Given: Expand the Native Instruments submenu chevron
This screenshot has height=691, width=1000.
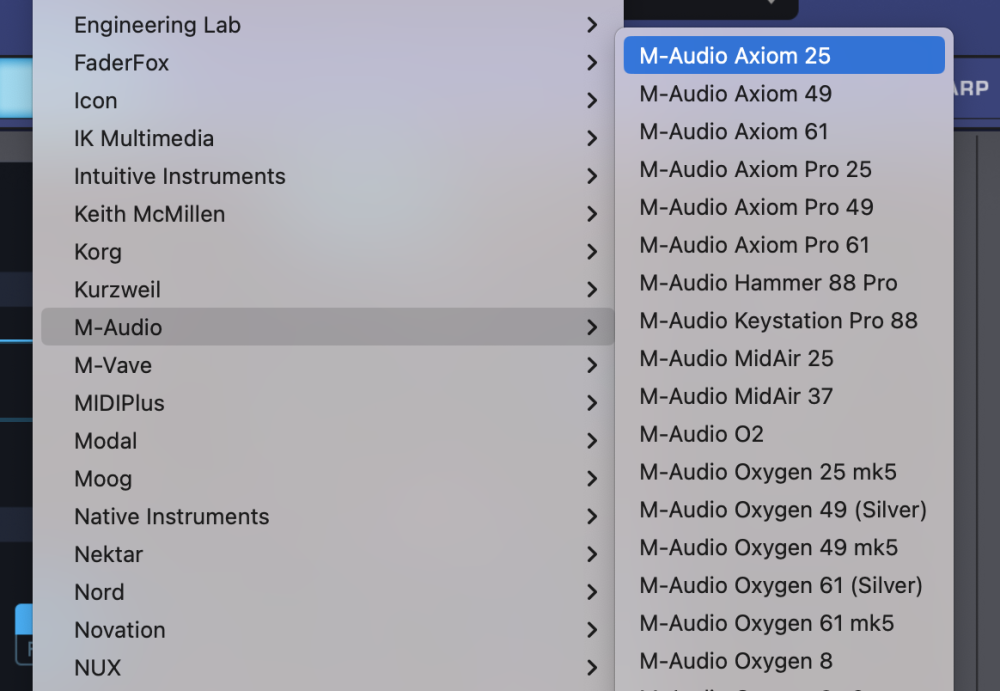Looking at the screenshot, I should 592,517.
